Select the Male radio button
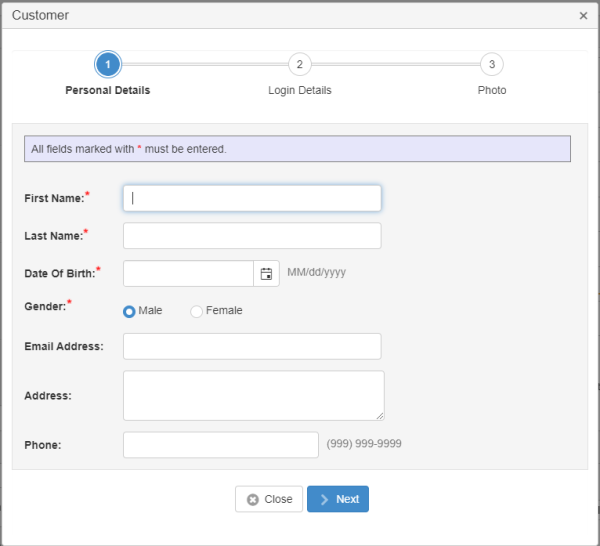Screen dimensions: 600x546 [129, 311]
